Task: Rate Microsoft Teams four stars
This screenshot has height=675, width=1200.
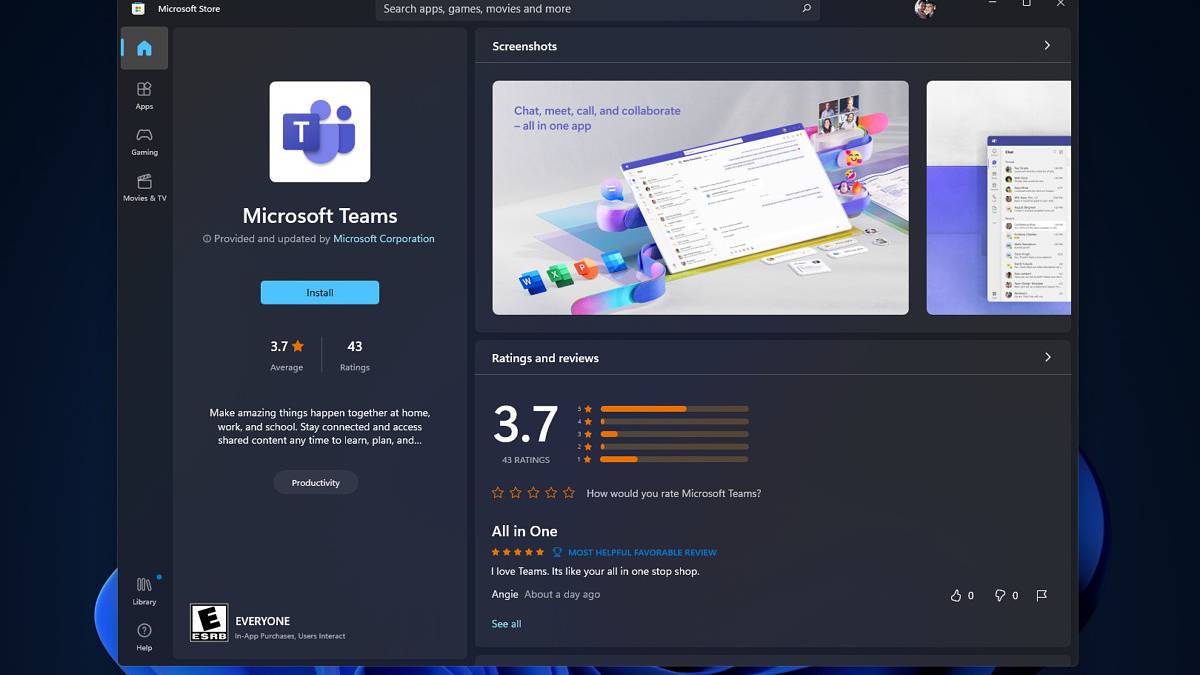Action: click(x=551, y=493)
